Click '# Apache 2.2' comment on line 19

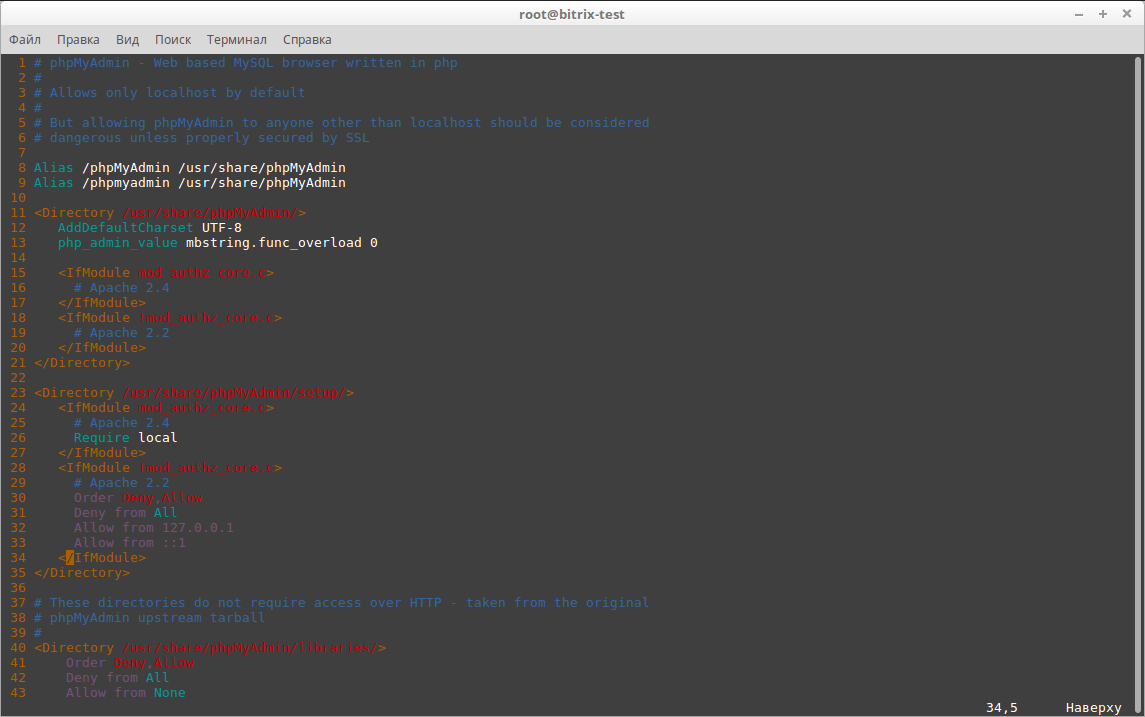[x=121, y=333]
